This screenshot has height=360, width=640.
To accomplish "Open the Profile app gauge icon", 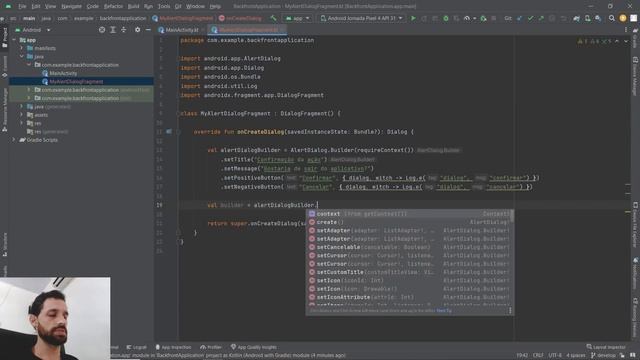I will 467,18.
